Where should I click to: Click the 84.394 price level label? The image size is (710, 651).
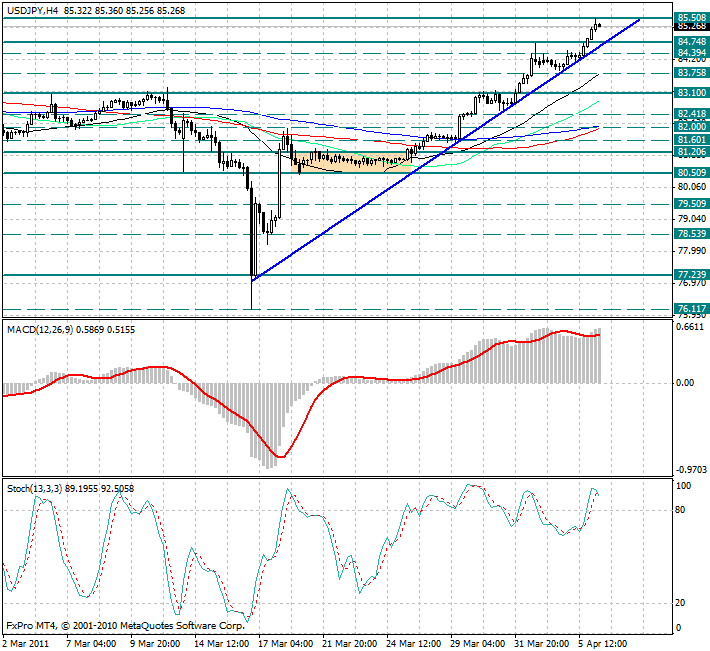coord(691,53)
